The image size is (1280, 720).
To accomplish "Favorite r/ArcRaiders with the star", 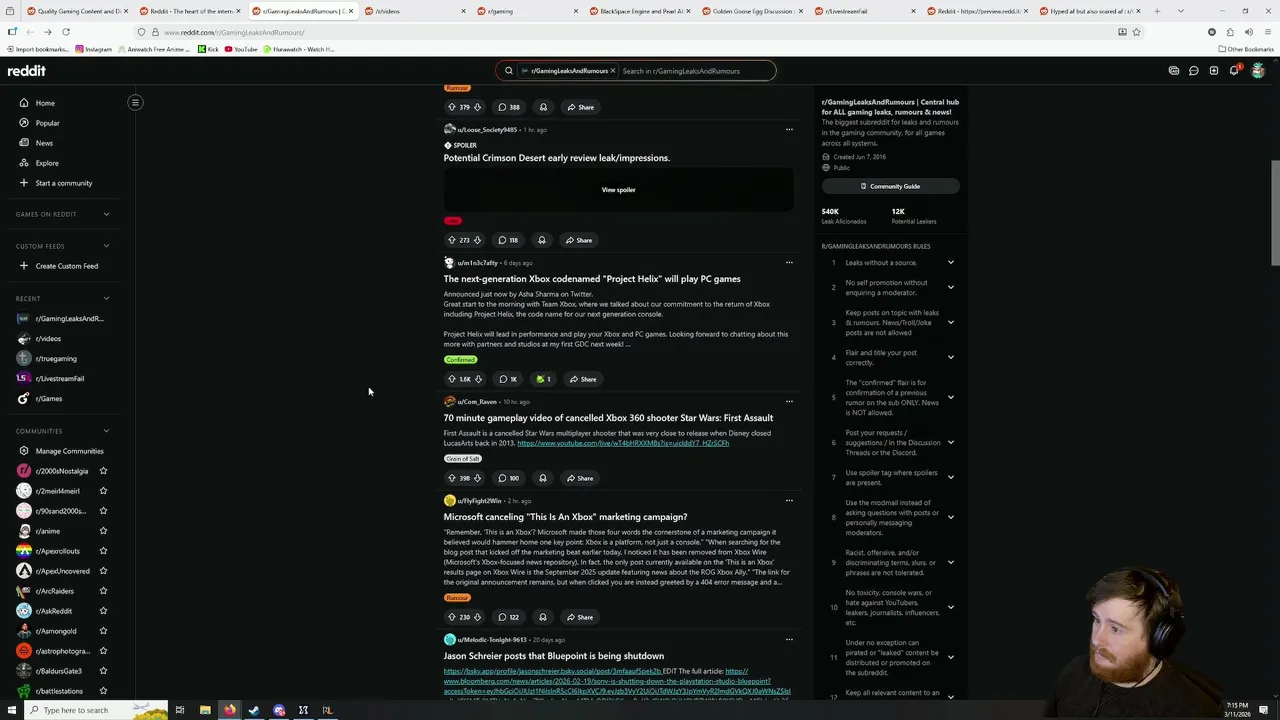I will click(103, 591).
